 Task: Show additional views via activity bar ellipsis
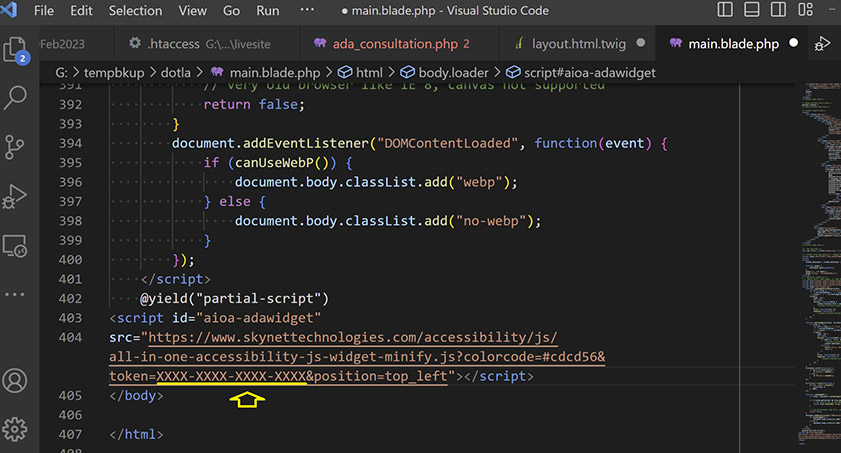coord(15,295)
